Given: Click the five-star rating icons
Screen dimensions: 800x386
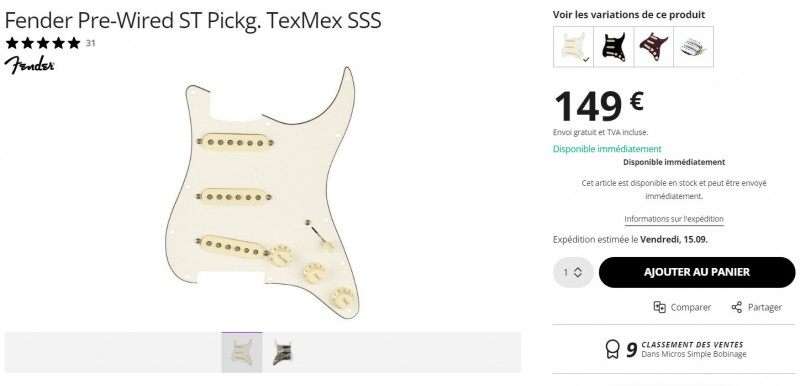Looking at the screenshot, I should (43, 43).
